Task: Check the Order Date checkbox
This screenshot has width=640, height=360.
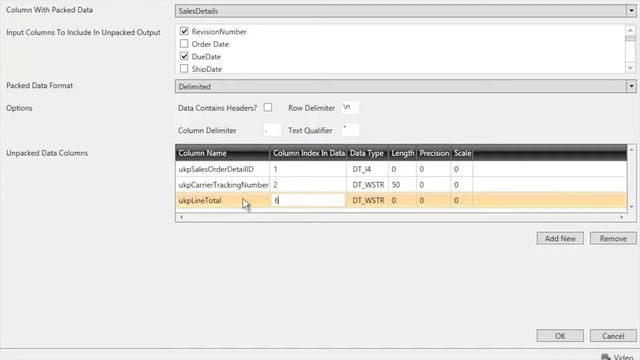Action: tap(184, 44)
